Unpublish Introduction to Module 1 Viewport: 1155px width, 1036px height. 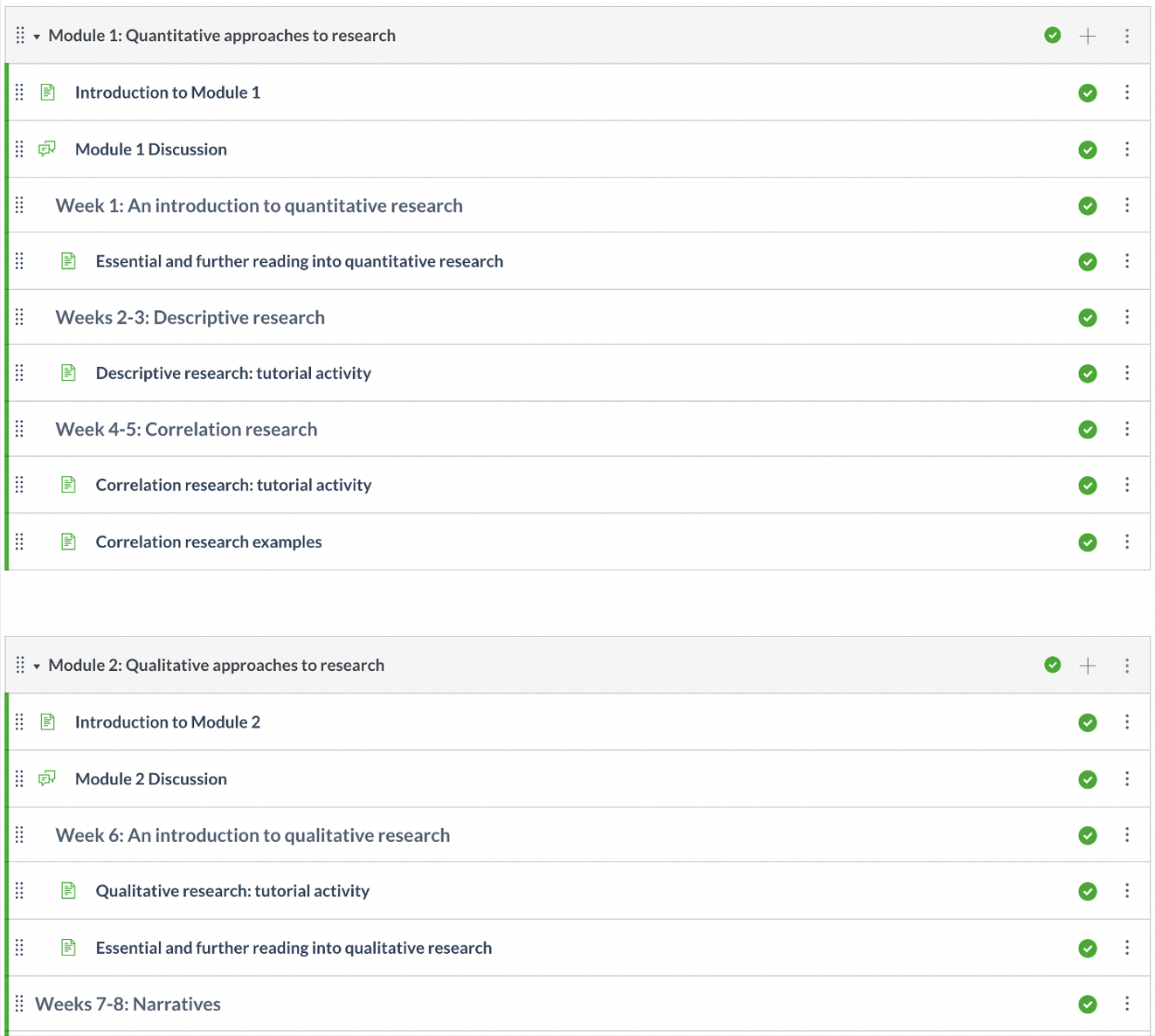[x=1088, y=93]
